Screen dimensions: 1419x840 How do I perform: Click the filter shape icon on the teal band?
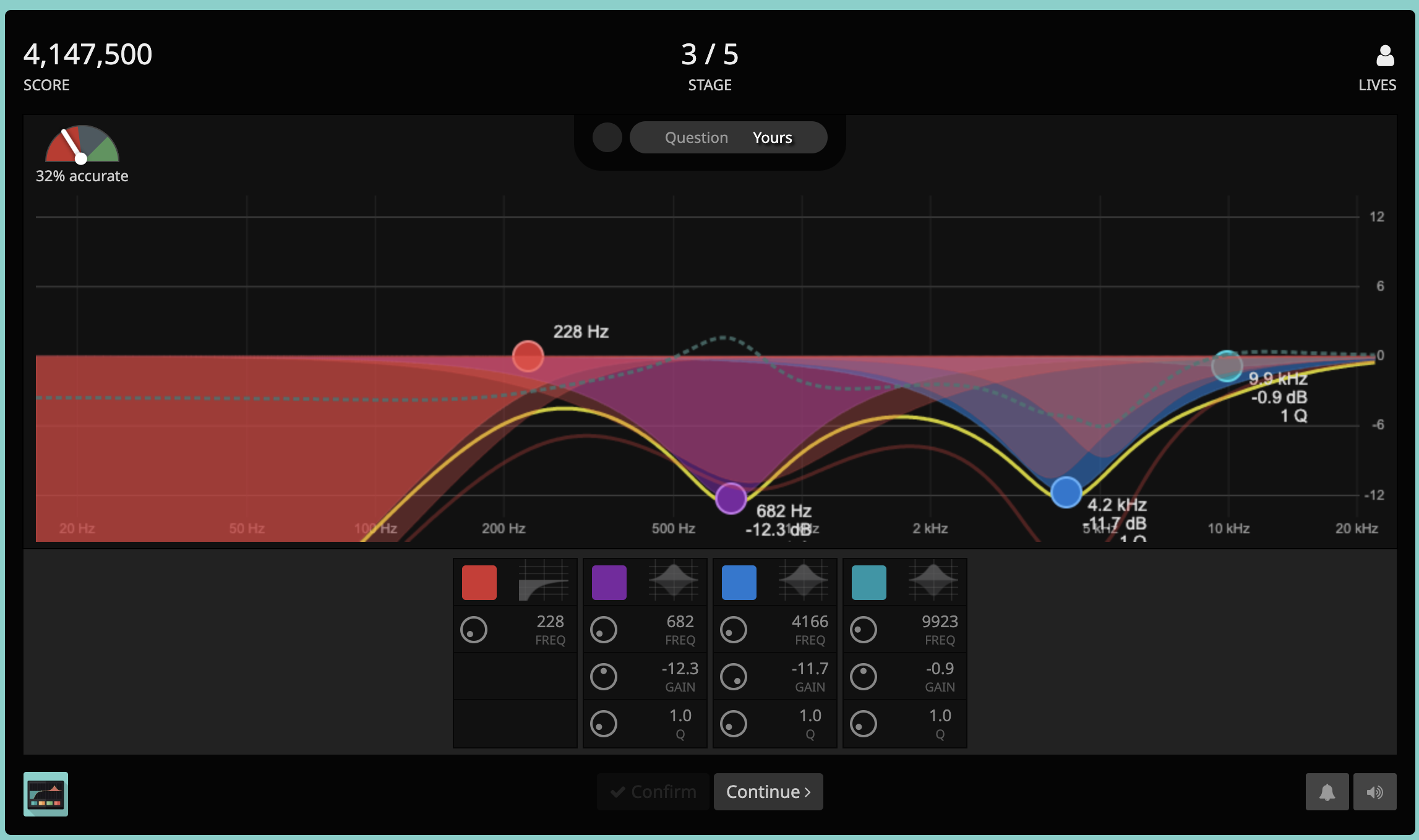pyautogui.click(x=934, y=581)
